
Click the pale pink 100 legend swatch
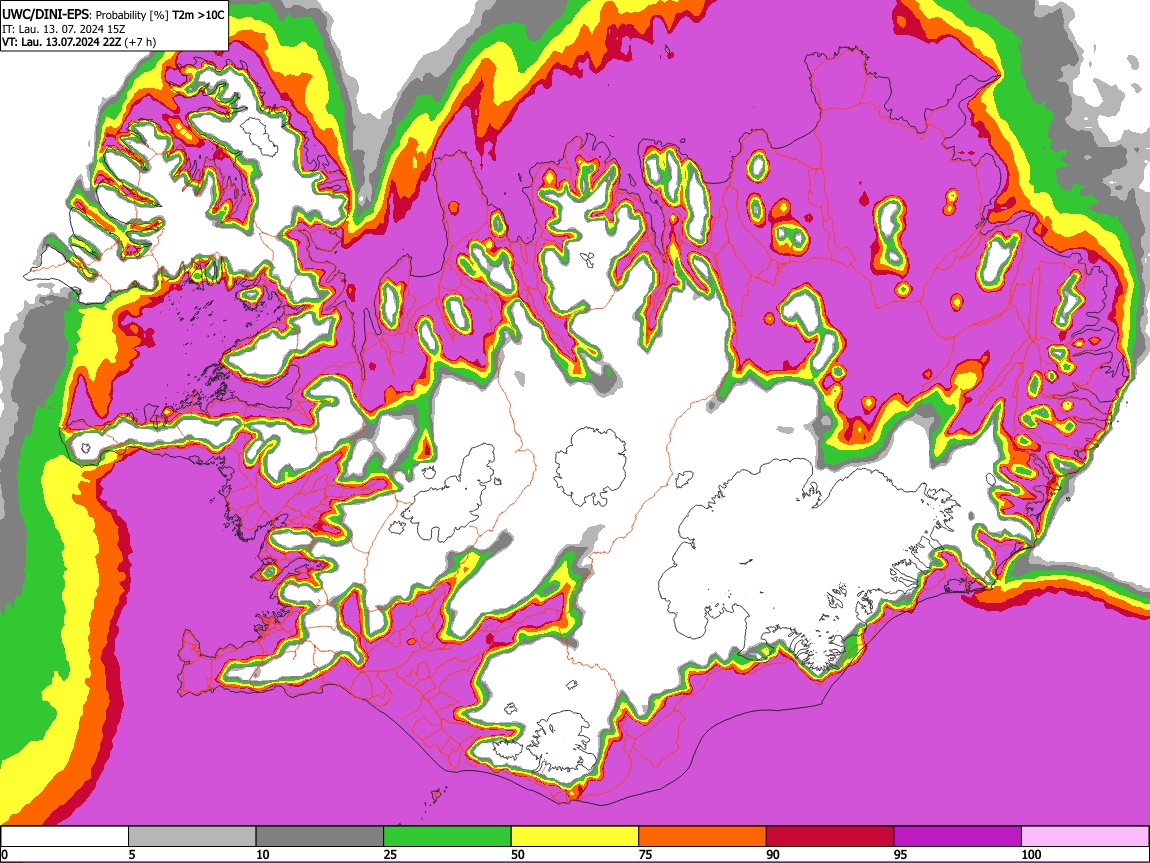1085,837
